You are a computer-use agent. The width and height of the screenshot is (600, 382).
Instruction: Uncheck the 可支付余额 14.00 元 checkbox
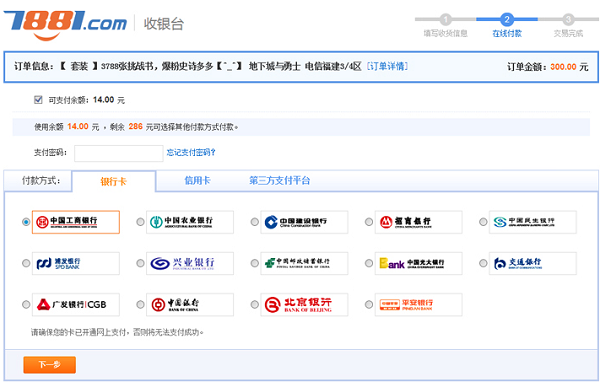point(38,100)
